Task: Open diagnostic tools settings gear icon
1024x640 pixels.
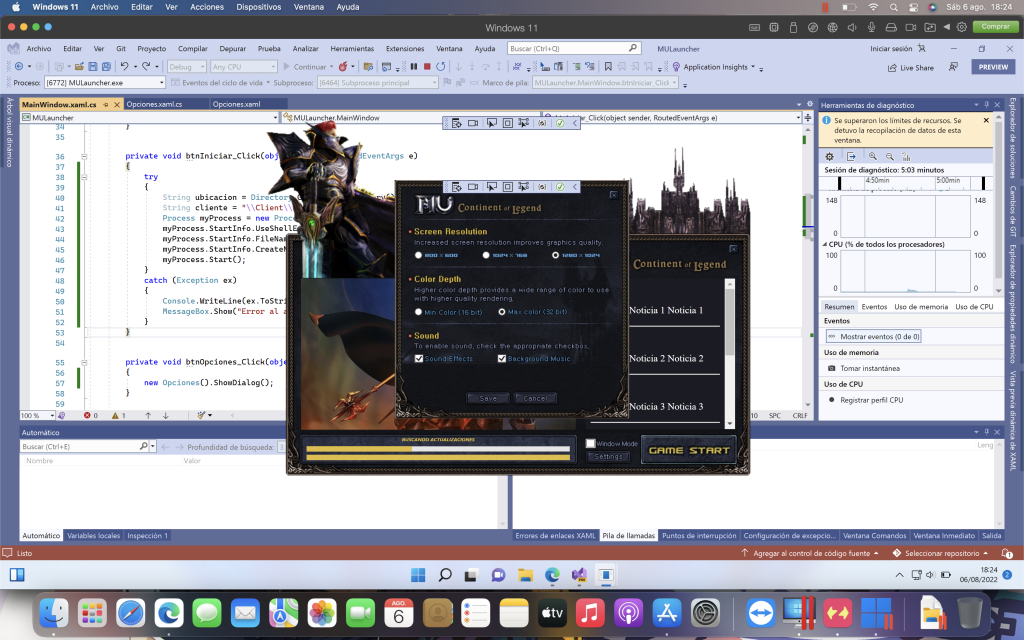Action: (x=829, y=157)
